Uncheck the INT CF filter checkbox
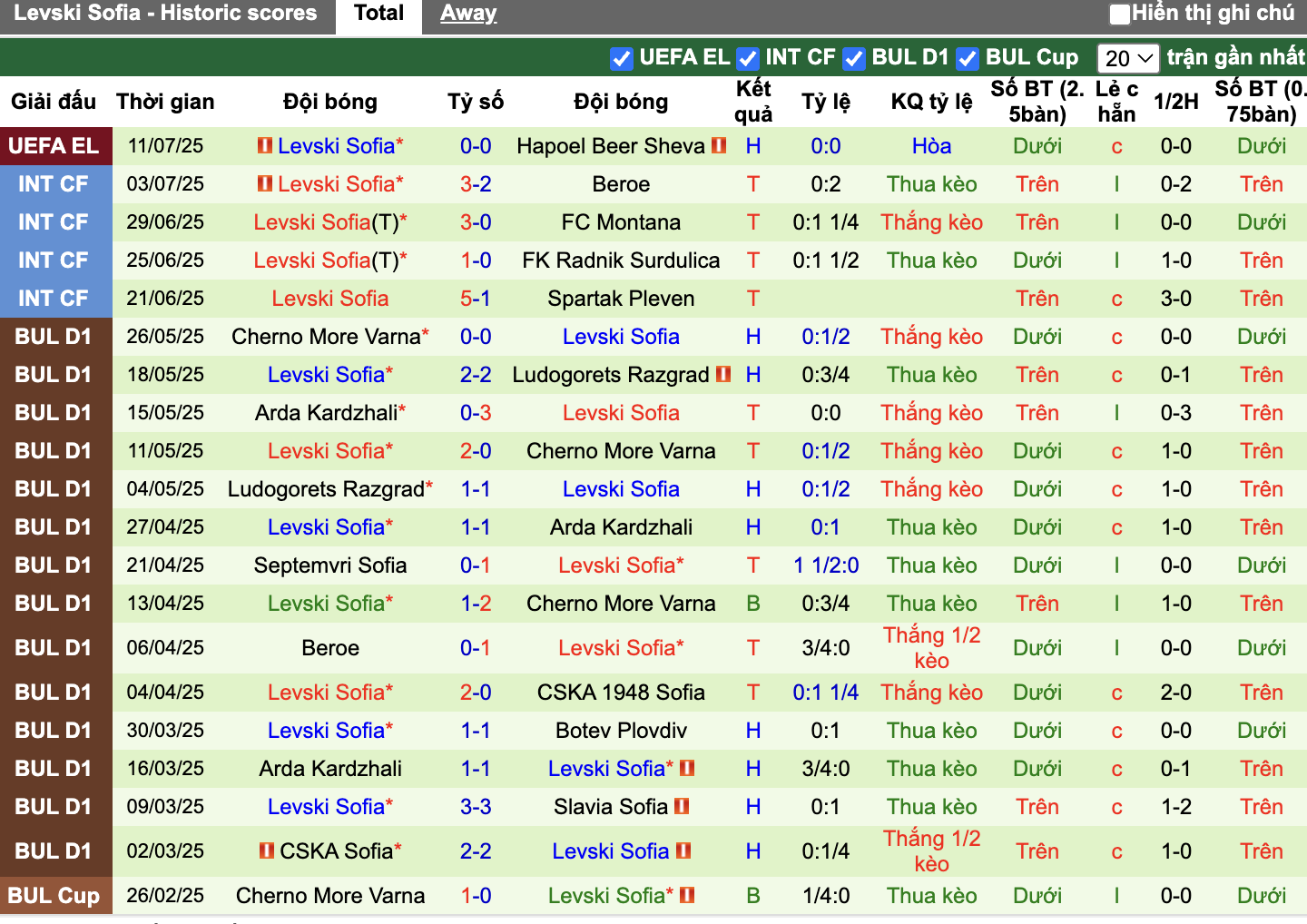The image size is (1307, 924). [x=747, y=58]
